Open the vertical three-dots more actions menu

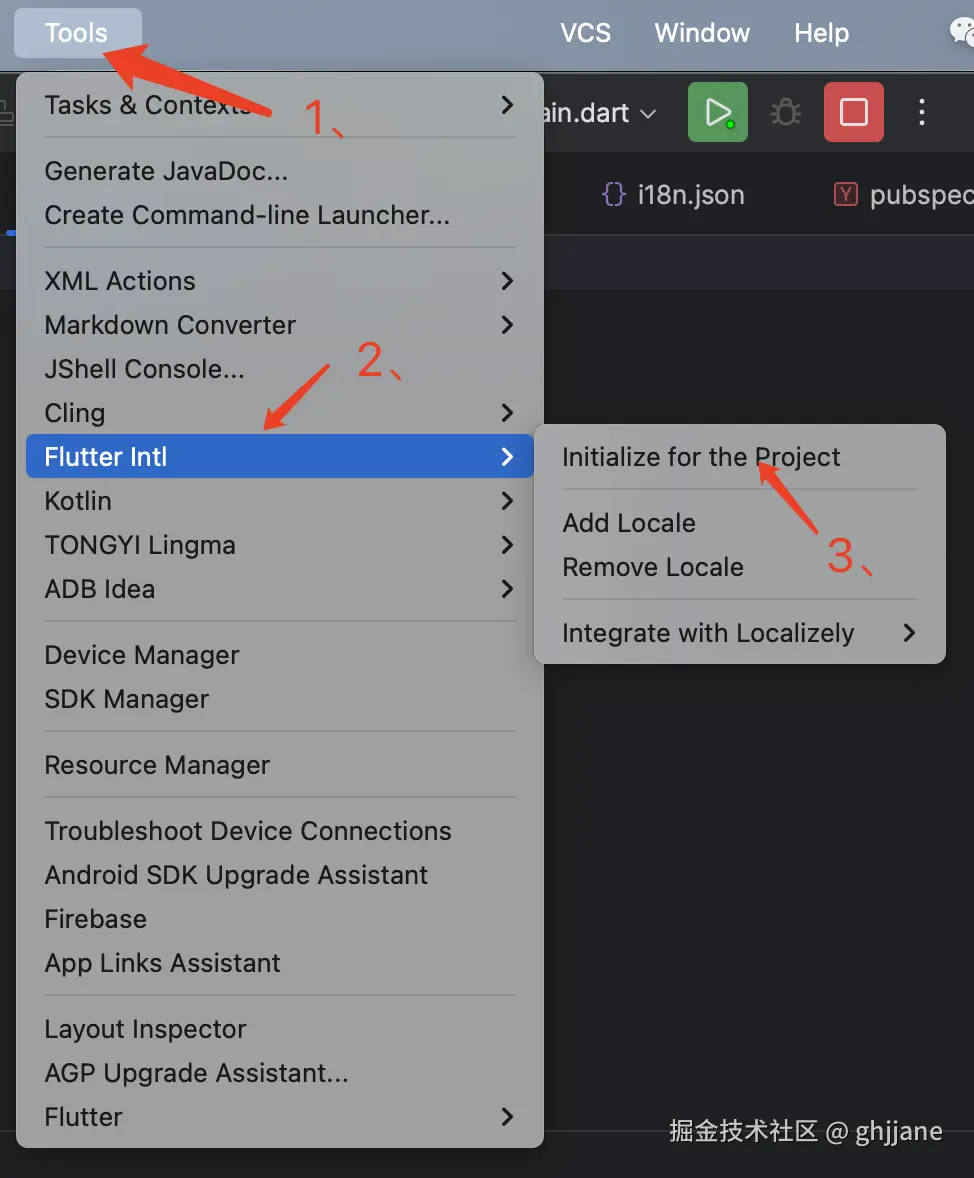click(x=922, y=112)
